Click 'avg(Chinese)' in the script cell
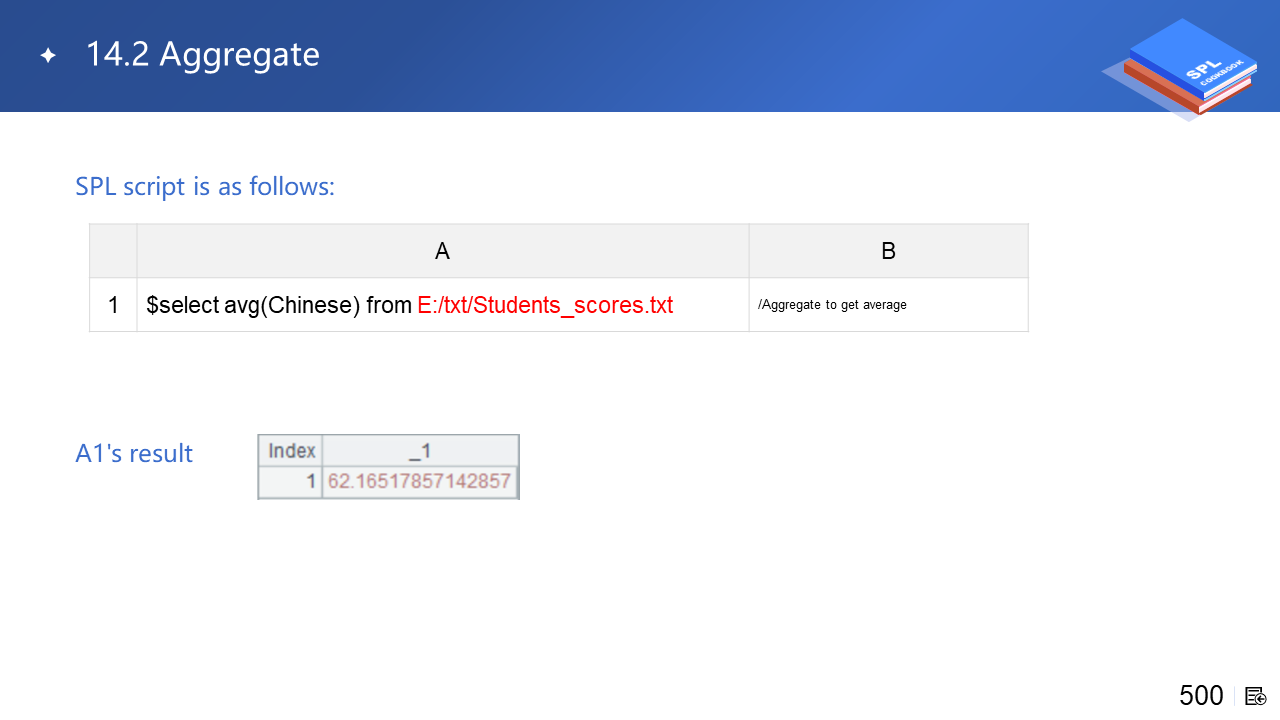Image resolution: width=1280 pixels, height=720 pixels. pyautogui.click(x=291, y=305)
